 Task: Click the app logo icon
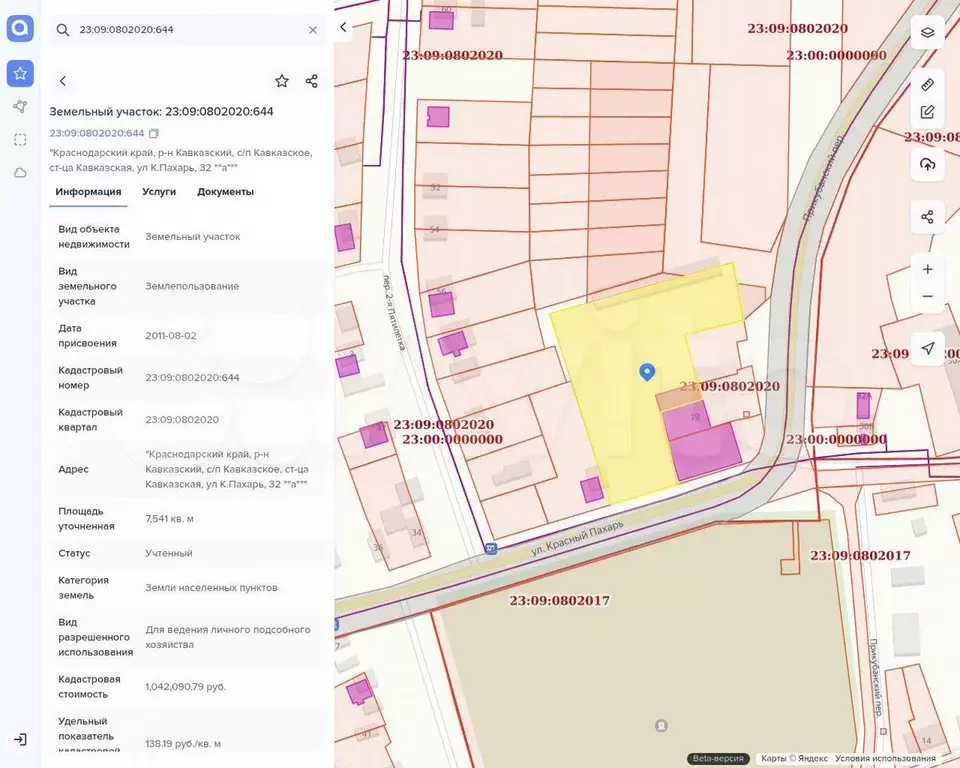[20, 28]
